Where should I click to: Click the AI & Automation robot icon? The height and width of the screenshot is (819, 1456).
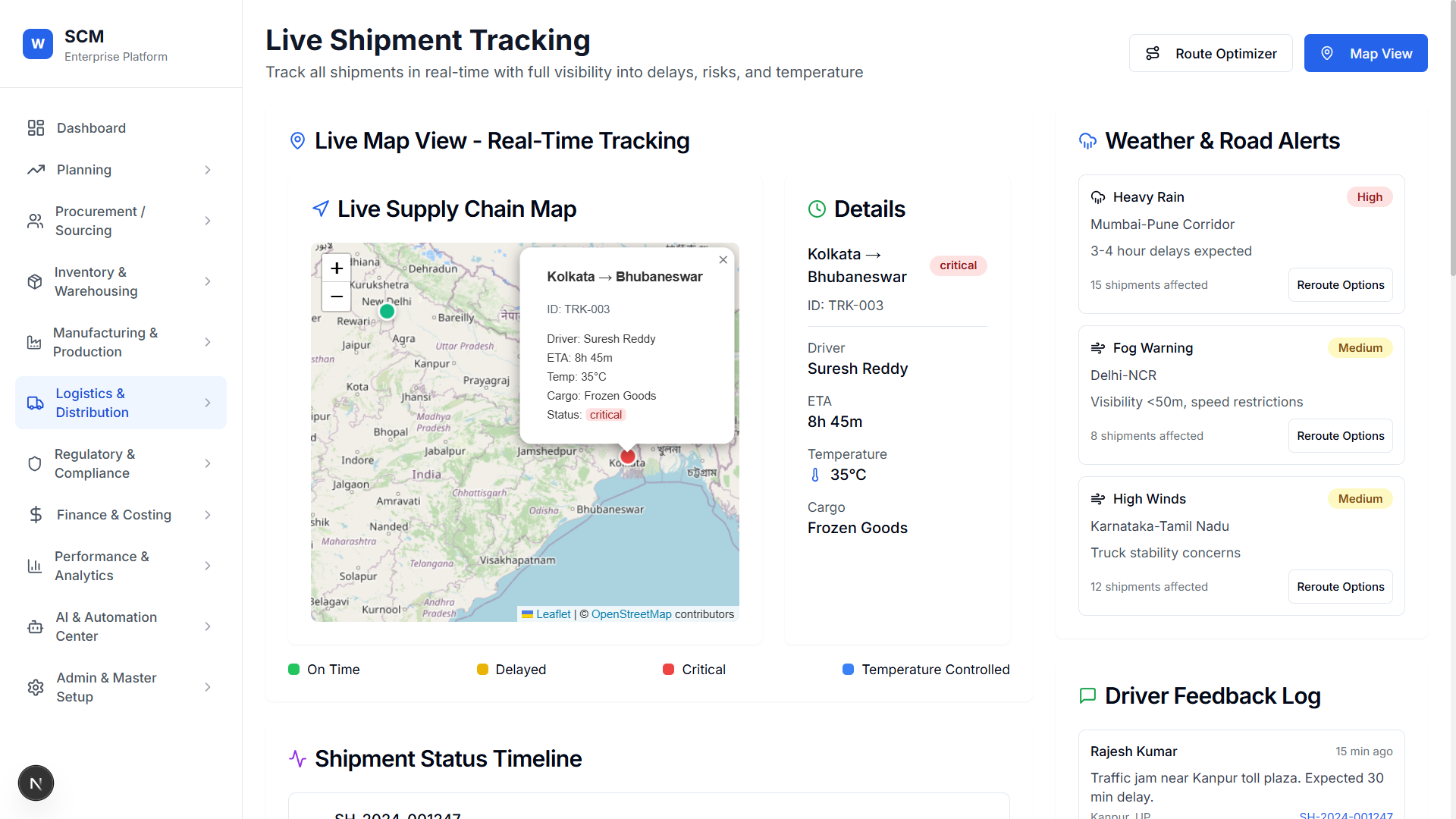click(x=36, y=626)
